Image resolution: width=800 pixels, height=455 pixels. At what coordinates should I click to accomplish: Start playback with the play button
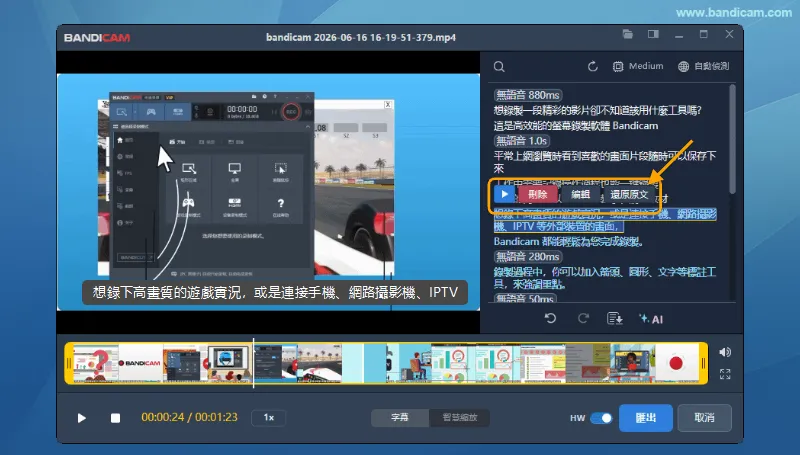(x=82, y=418)
